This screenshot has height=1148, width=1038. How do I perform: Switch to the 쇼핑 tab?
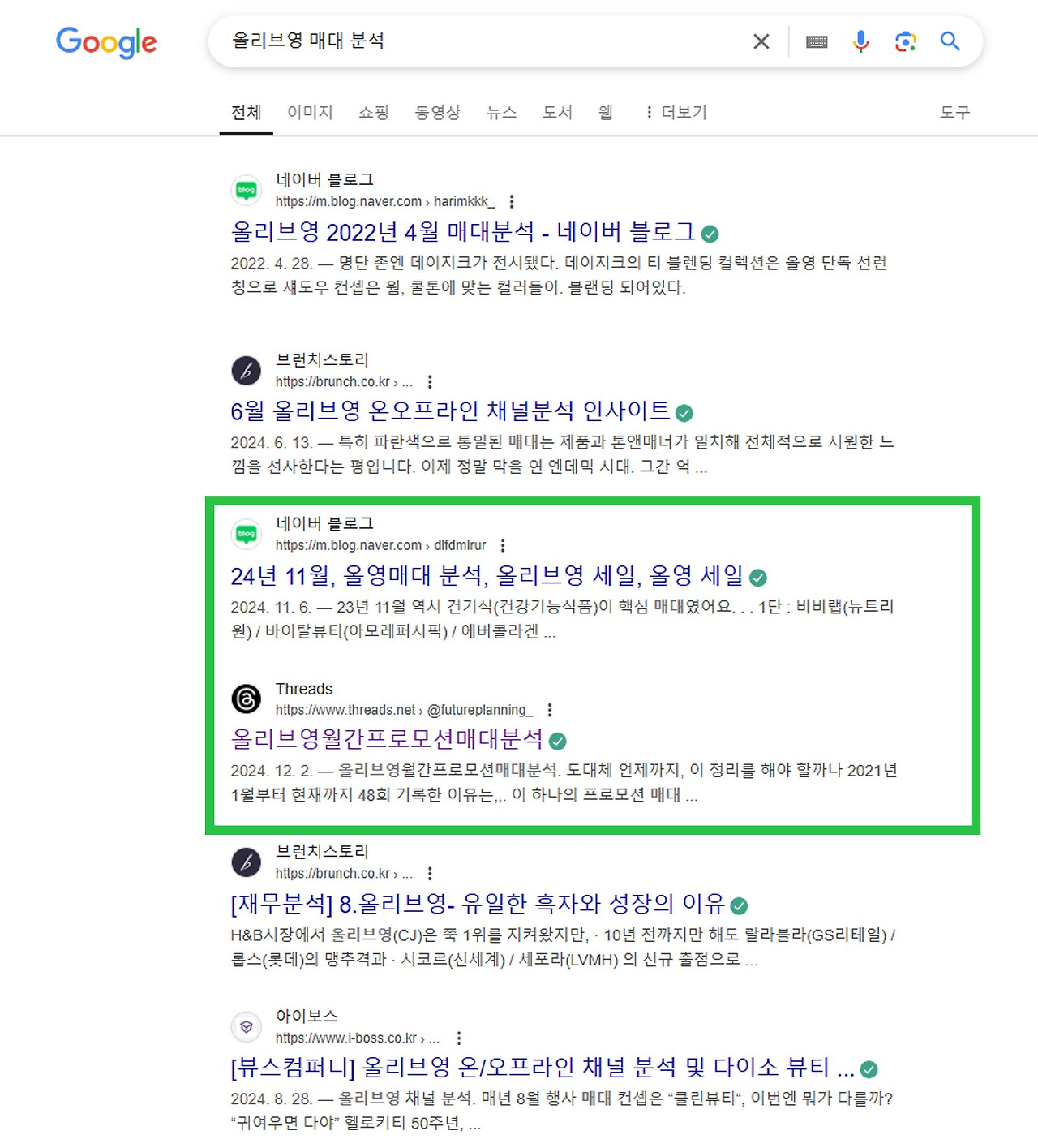(x=374, y=112)
